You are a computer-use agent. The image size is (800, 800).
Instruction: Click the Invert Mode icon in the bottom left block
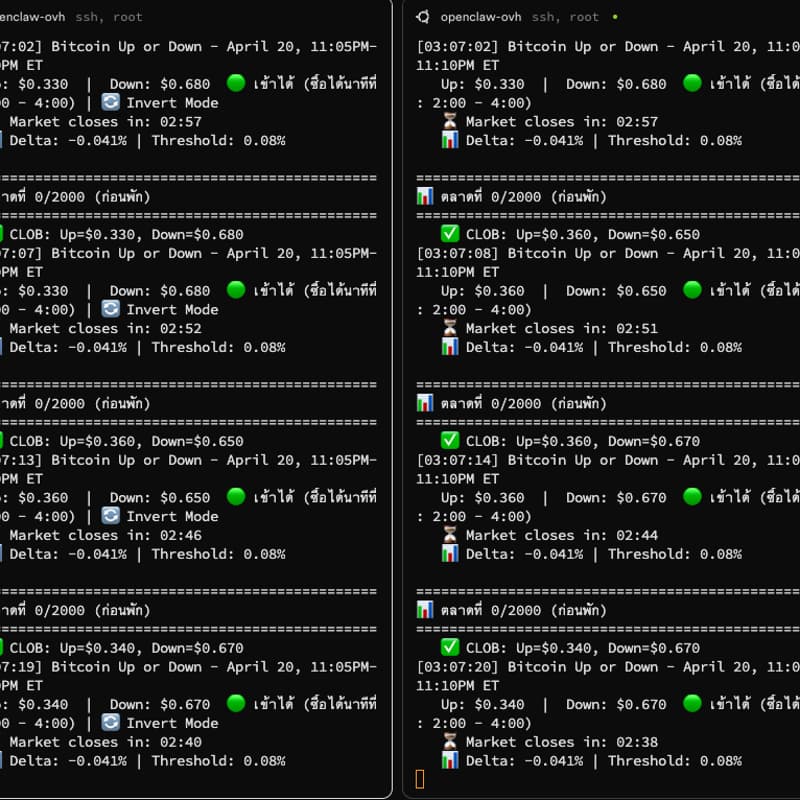tap(111, 723)
